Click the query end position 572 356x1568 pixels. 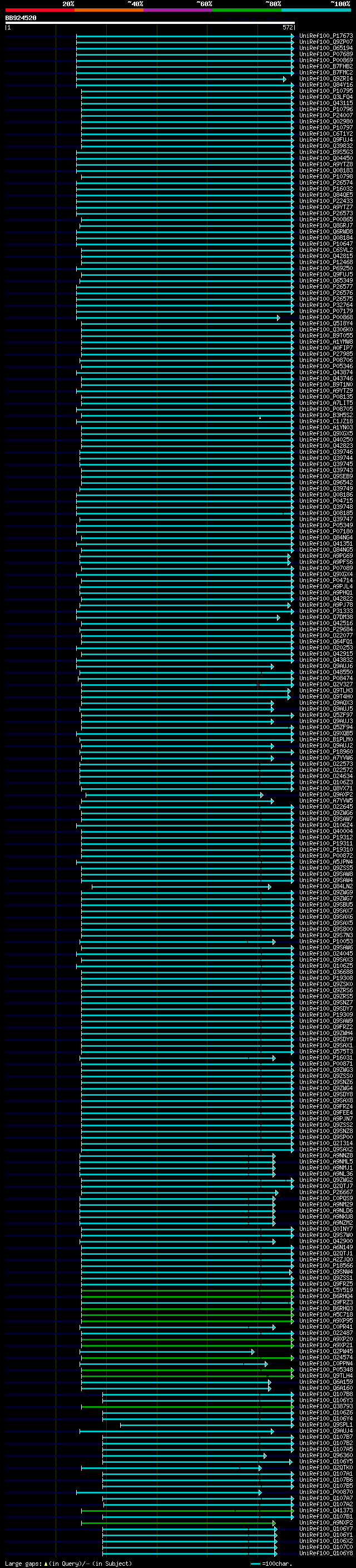pyautogui.click(x=288, y=27)
